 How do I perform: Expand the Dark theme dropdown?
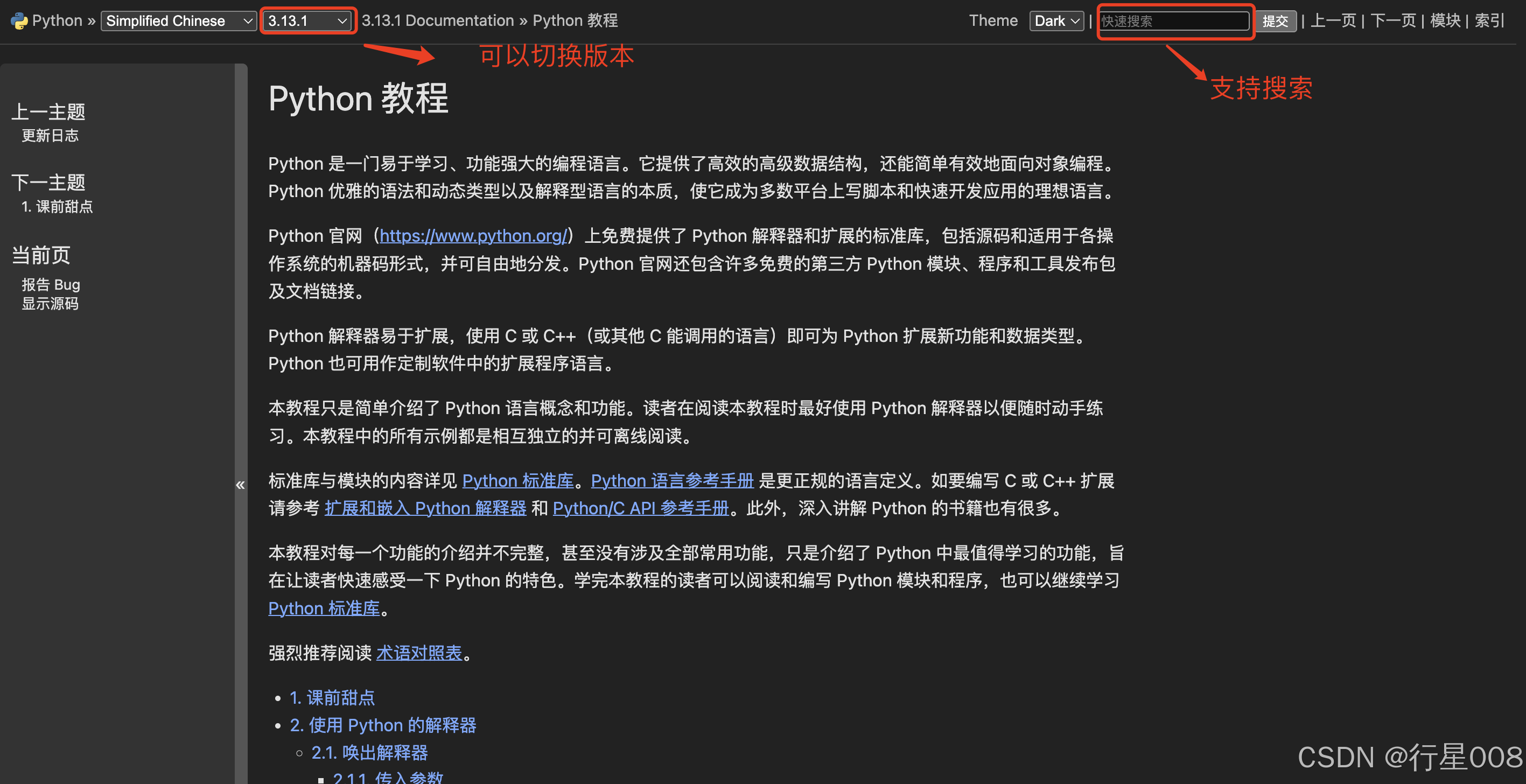click(x=1056, y=21)
